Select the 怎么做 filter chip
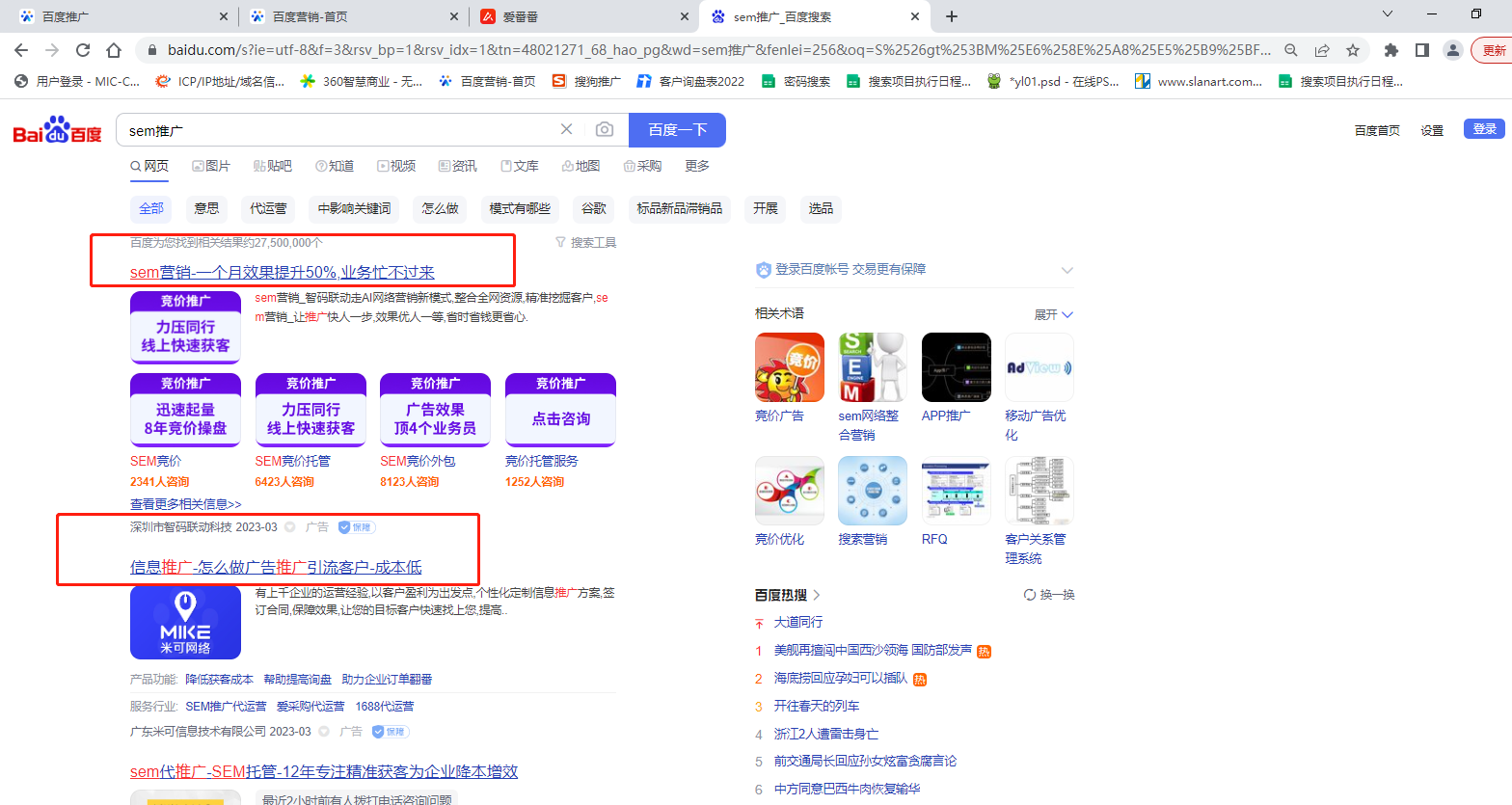The image size is (1512, 805). coord(440,208)
